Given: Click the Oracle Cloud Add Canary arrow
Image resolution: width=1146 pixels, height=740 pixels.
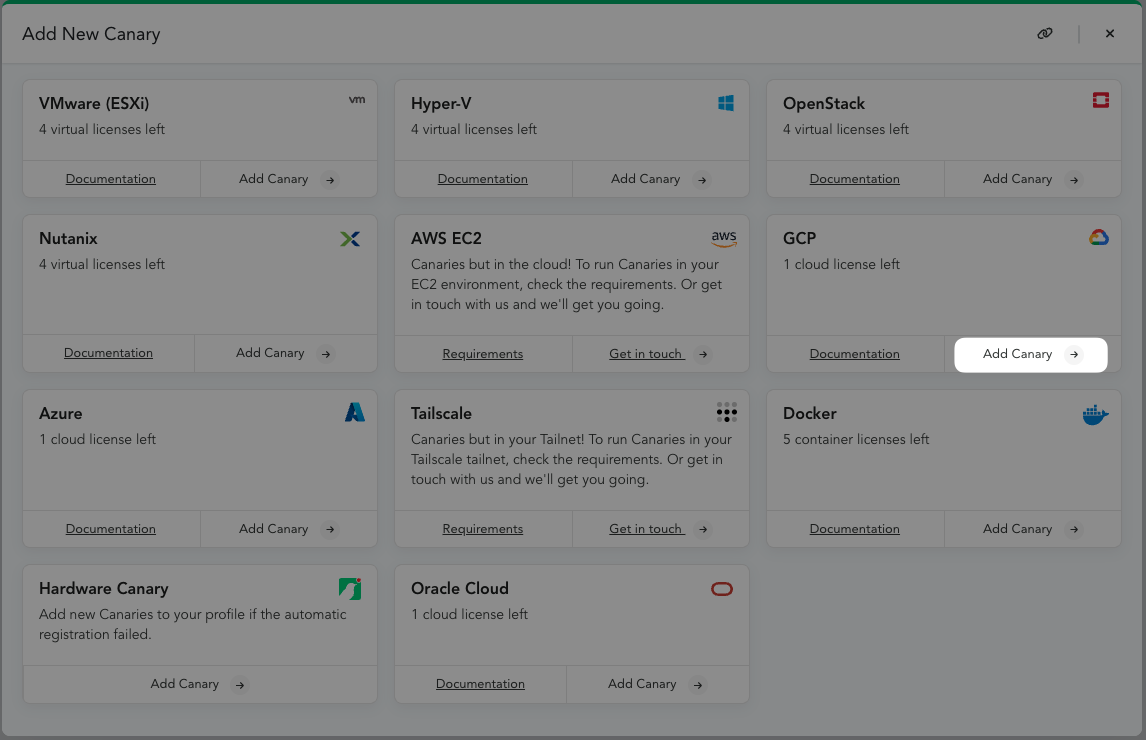Looking at the screenshot, I should (698, 685).
